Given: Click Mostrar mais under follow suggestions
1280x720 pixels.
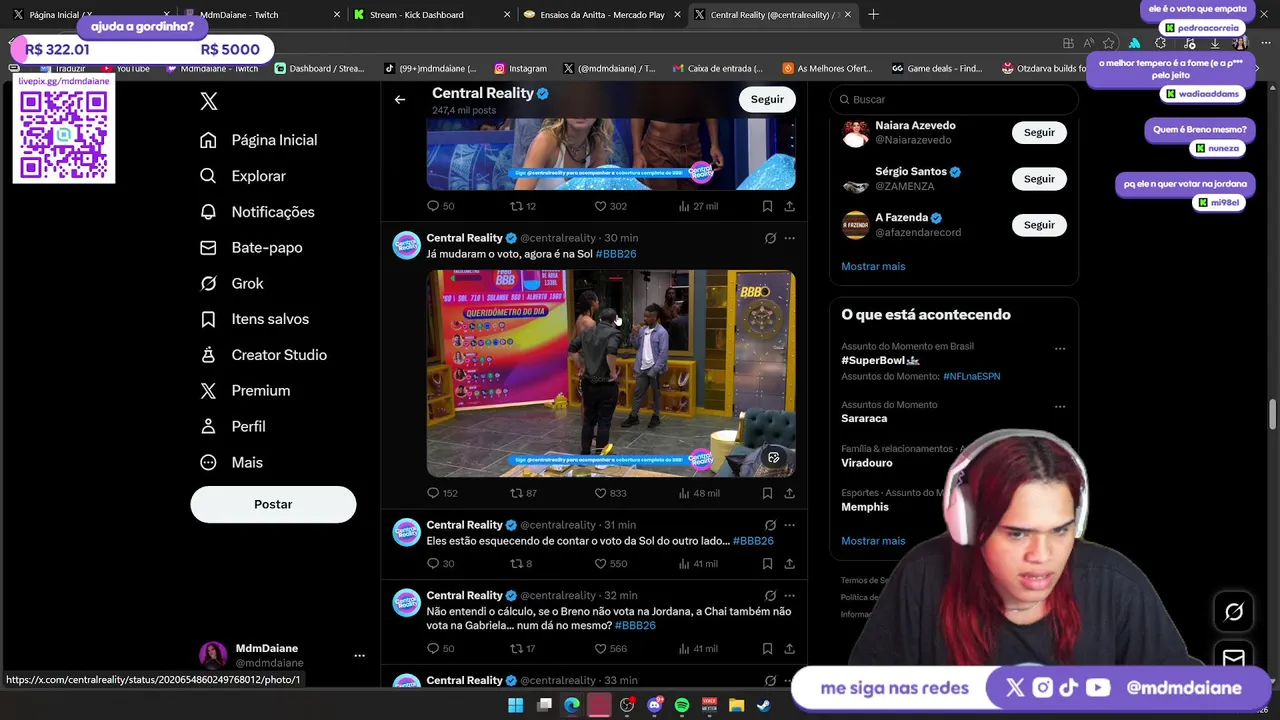Looking at the screenshot, I should pos(873,266).
